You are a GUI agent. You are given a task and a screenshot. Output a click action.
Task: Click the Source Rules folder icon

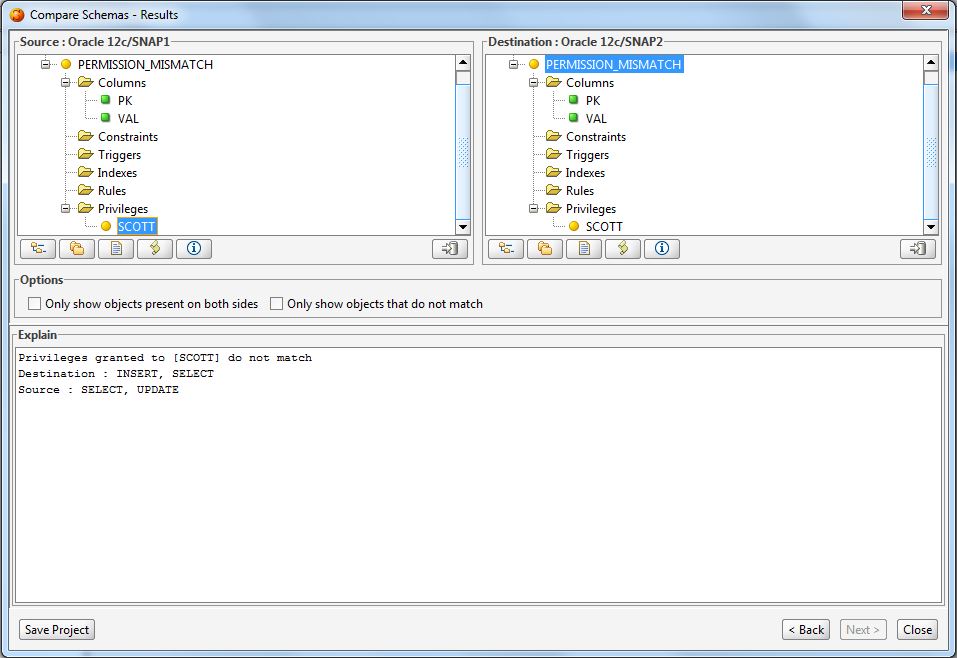tap(85, 190)
